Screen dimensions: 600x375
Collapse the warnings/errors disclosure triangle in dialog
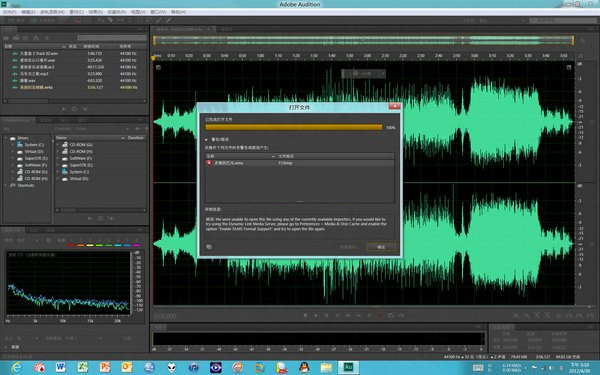(x=207, y=140)
